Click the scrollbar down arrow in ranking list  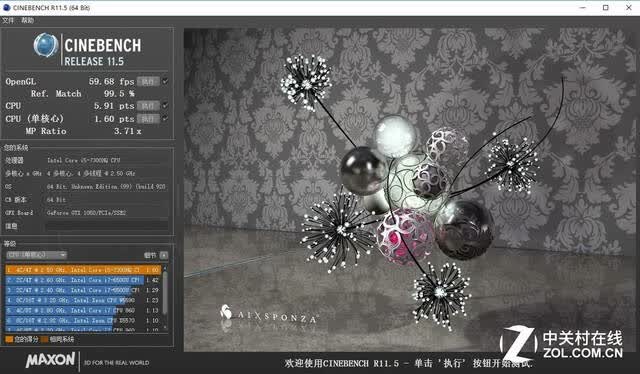pos(165,327)
